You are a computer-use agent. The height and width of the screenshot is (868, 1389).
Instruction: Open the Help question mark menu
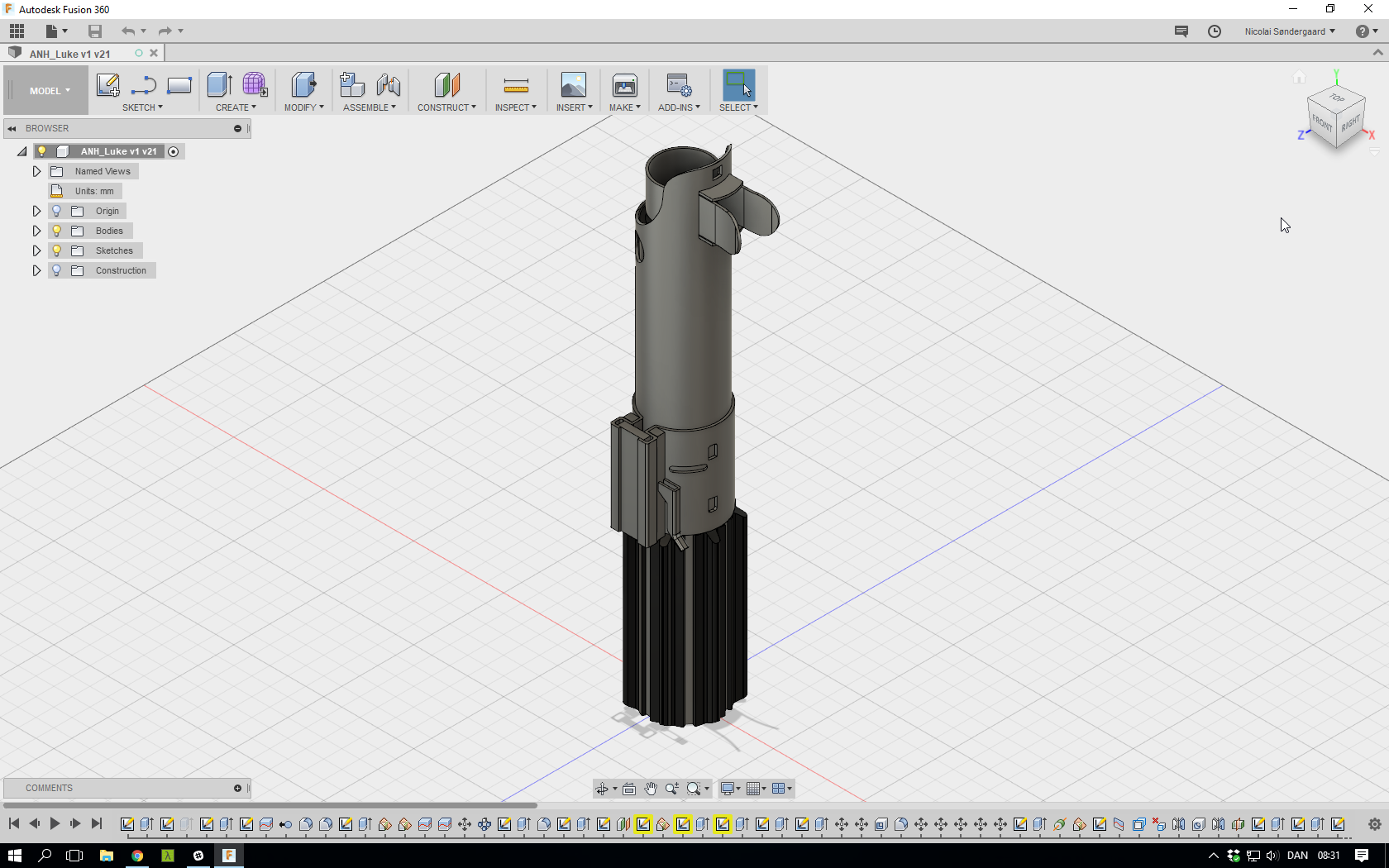click(1367, 31)
